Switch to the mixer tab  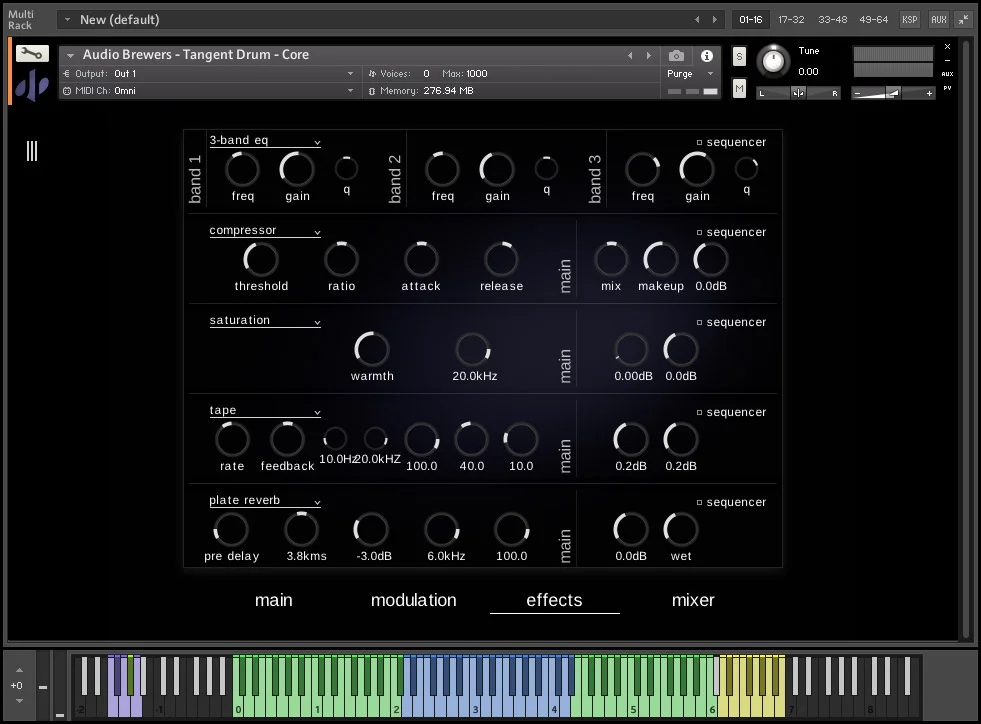693,600
